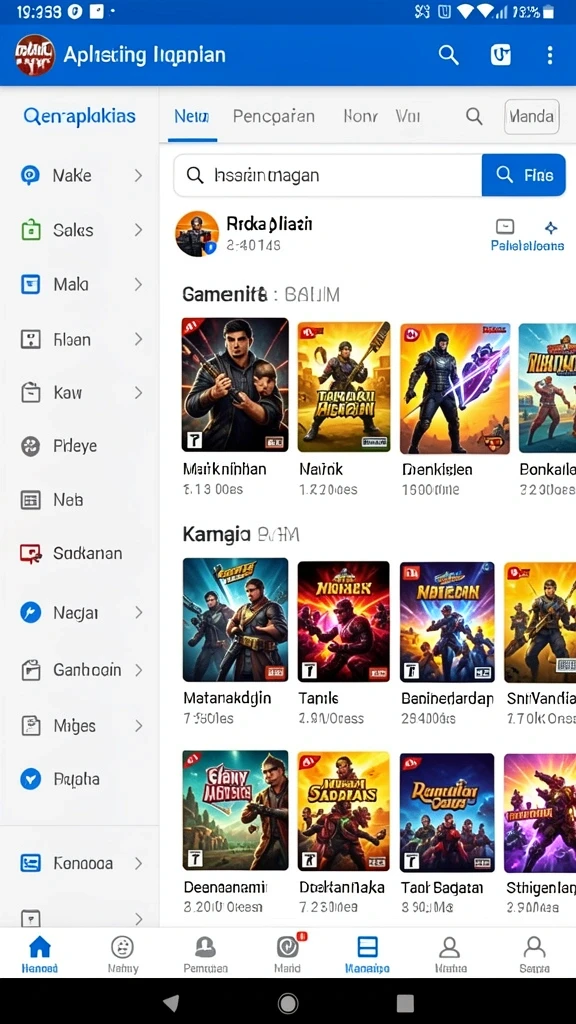Open the Palıelalıoens link

tap(528, 246)
